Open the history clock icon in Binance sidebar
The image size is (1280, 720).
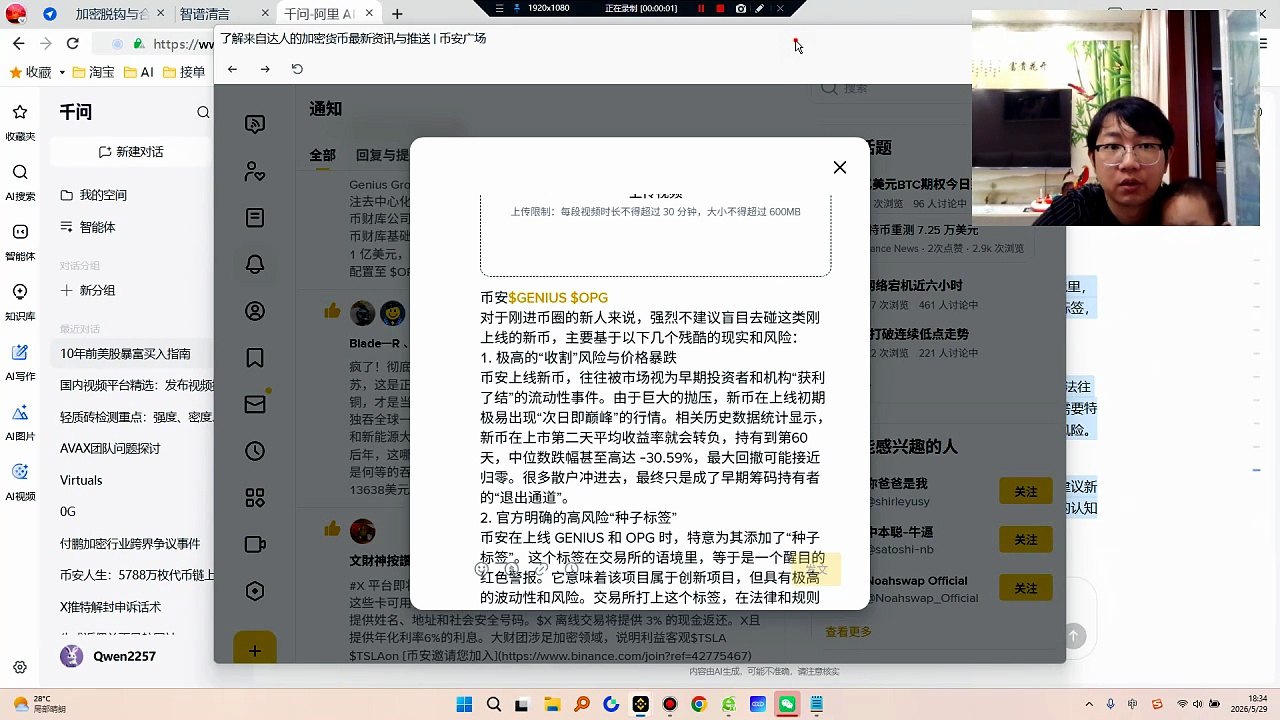pos(255,451)
